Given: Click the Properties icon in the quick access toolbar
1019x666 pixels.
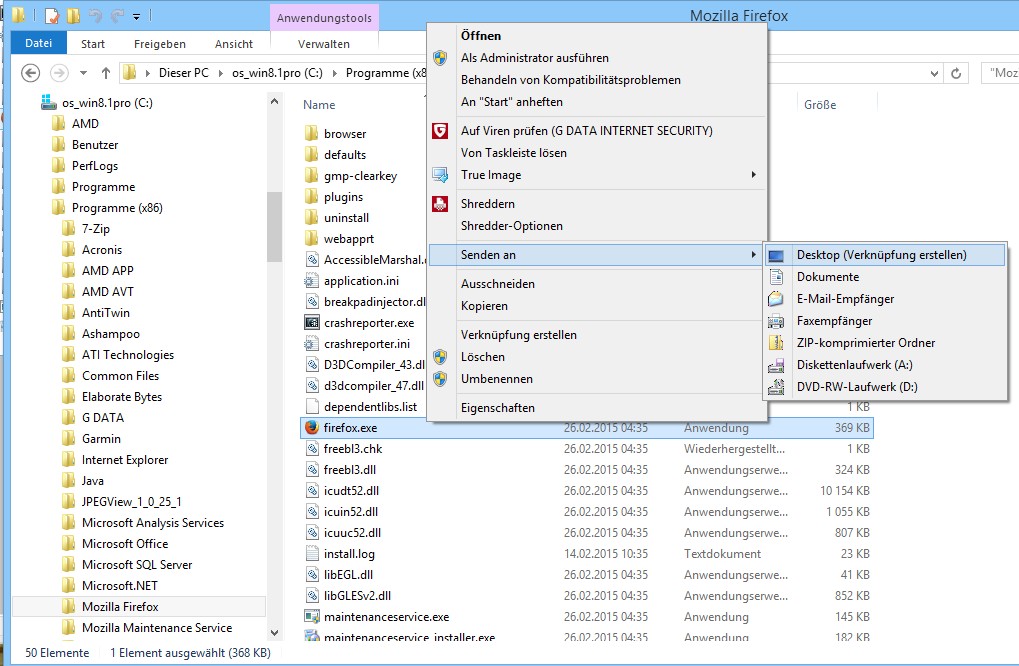Looking at the screenshot, I should pos(53,15).
